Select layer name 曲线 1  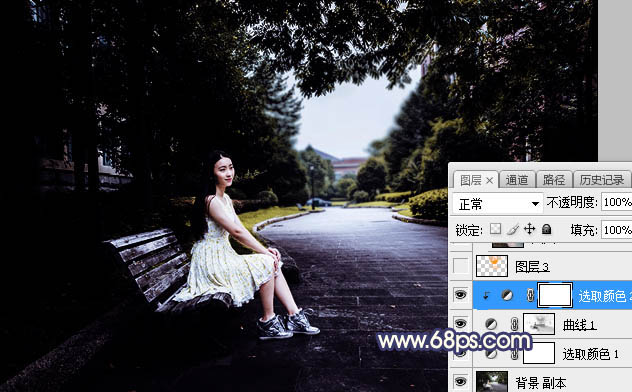coord(579,325)
